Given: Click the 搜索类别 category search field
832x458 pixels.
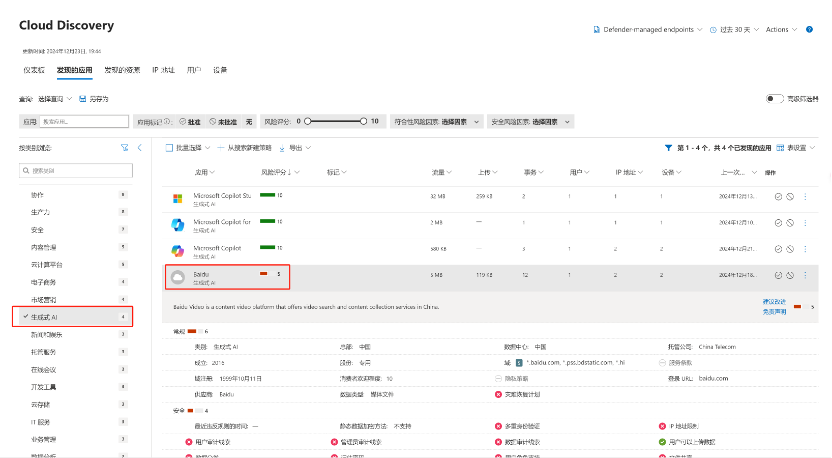Looking at the screenshot, I should click(76, 171).
